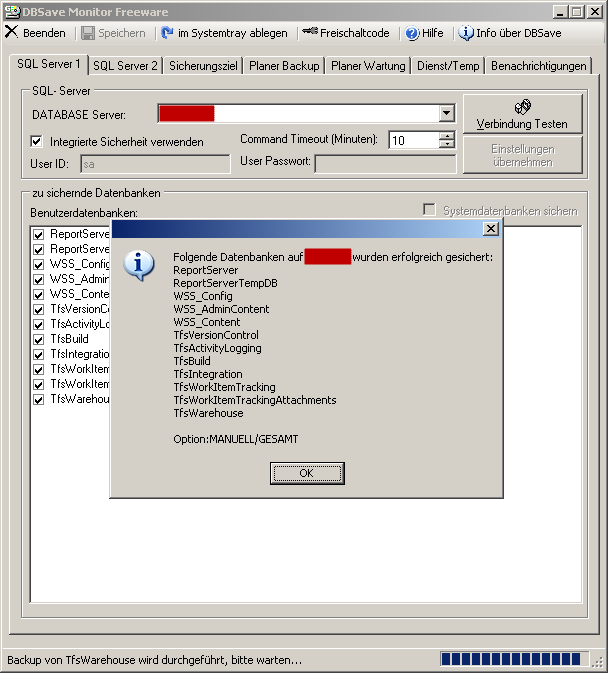This screenshot has height=673, width=608.
Task: Switch to the SQL Server 1 tab
Action: point(48,64)
